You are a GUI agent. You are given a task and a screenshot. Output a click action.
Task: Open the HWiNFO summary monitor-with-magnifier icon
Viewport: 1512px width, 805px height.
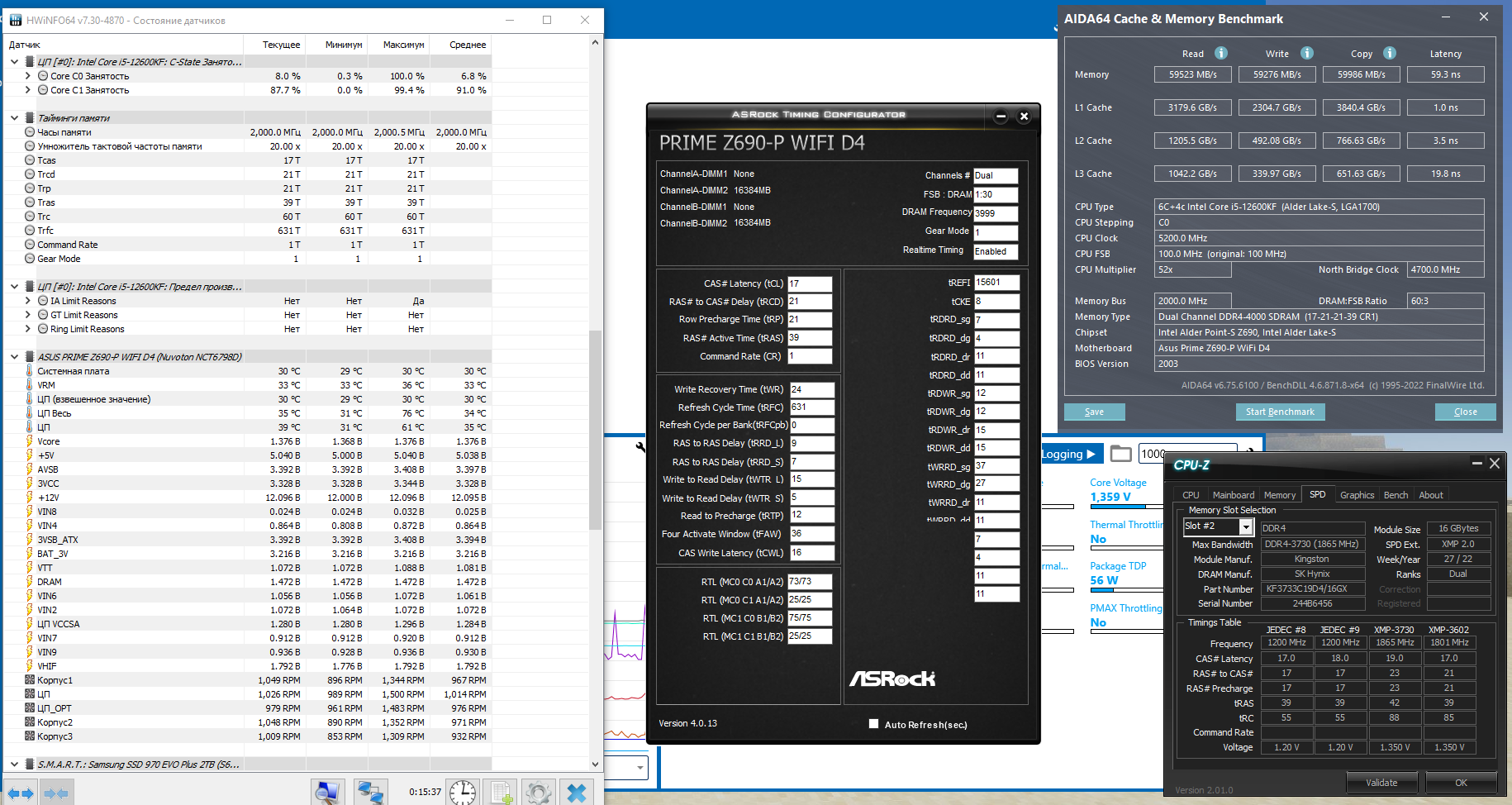coord(328,793)
